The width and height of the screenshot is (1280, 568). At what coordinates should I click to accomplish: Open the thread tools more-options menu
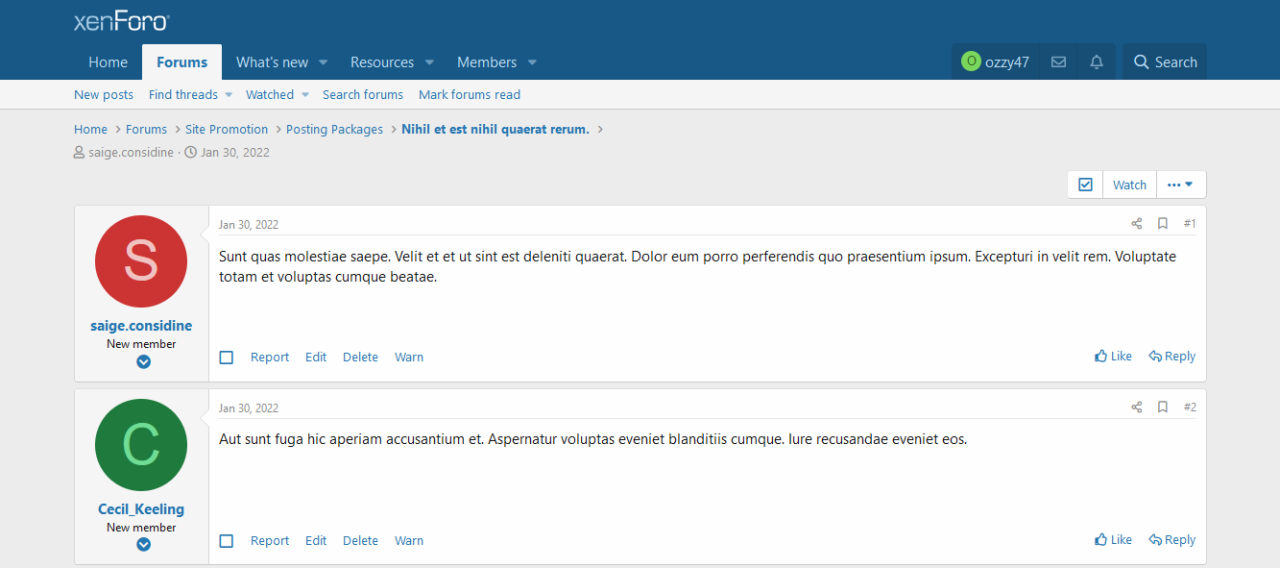coord(1180,185)
